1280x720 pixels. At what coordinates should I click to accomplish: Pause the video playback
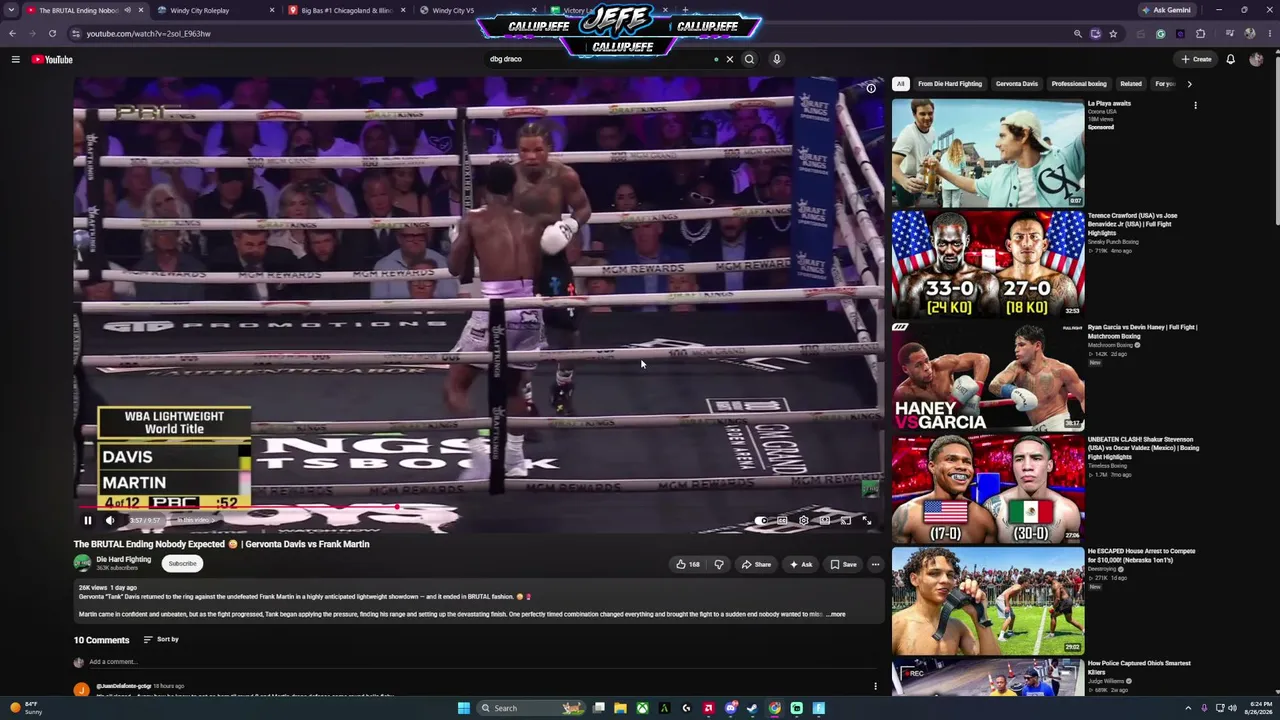point(88,520)
